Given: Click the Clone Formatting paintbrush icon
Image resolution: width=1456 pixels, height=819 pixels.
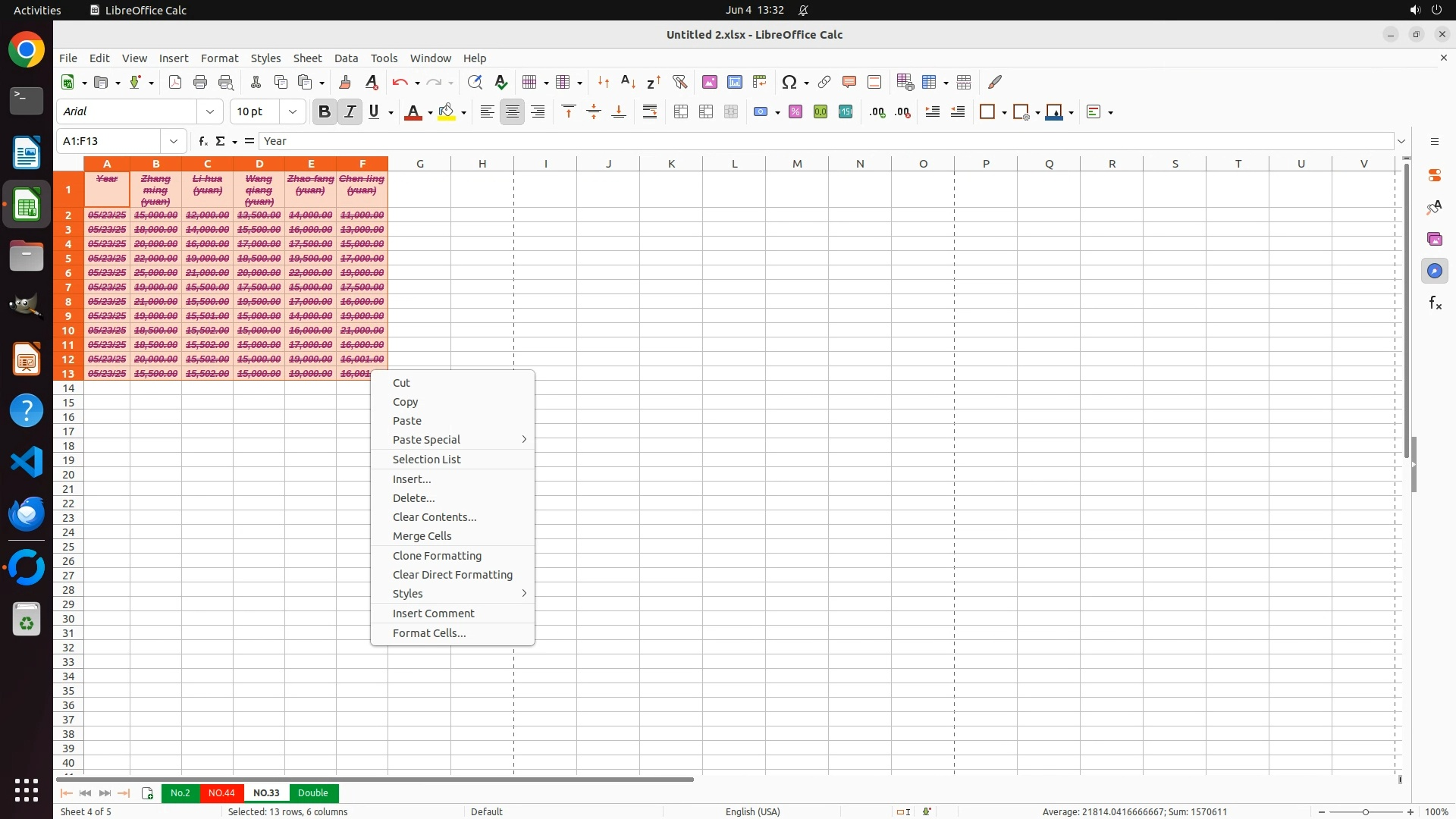Looking at the screenshot, I should (345, 82).
